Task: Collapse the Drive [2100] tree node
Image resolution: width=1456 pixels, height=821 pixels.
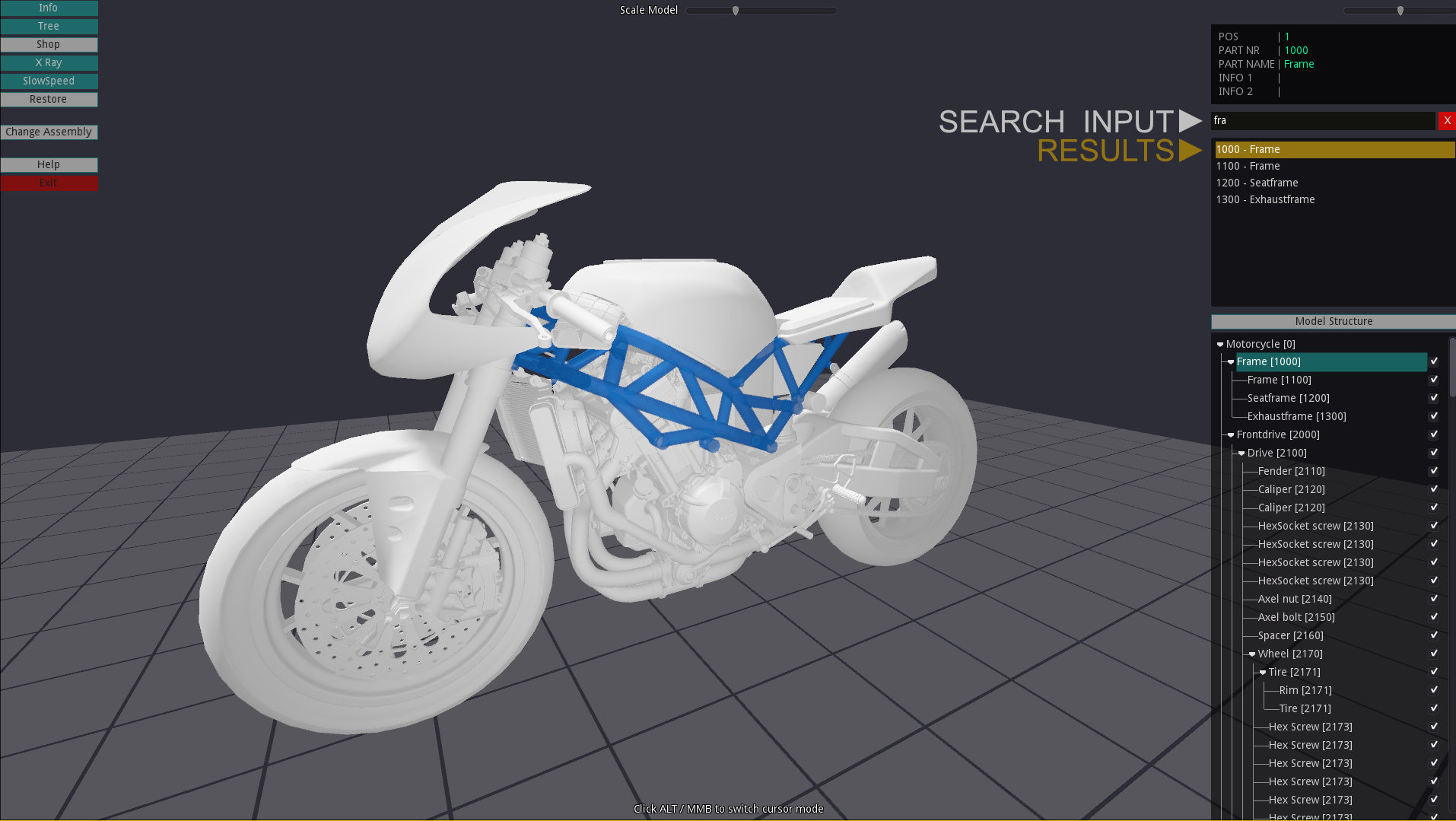Action: click(1241, 453)
